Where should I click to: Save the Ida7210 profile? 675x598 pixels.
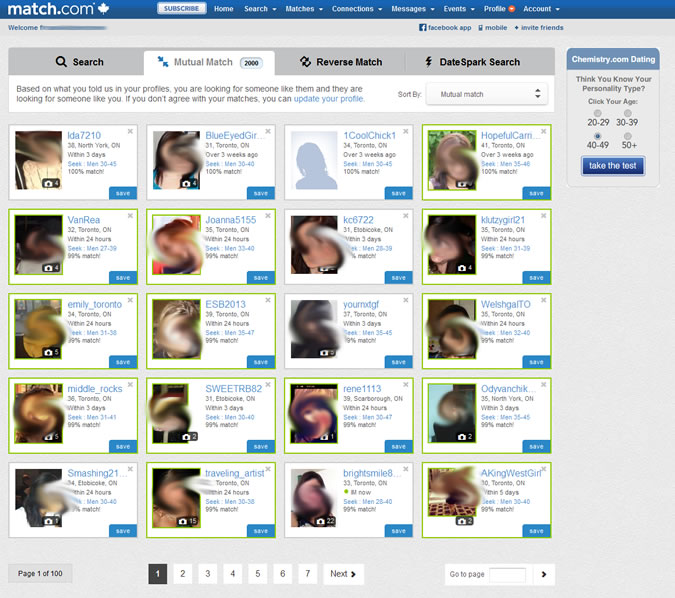[123, 193]
